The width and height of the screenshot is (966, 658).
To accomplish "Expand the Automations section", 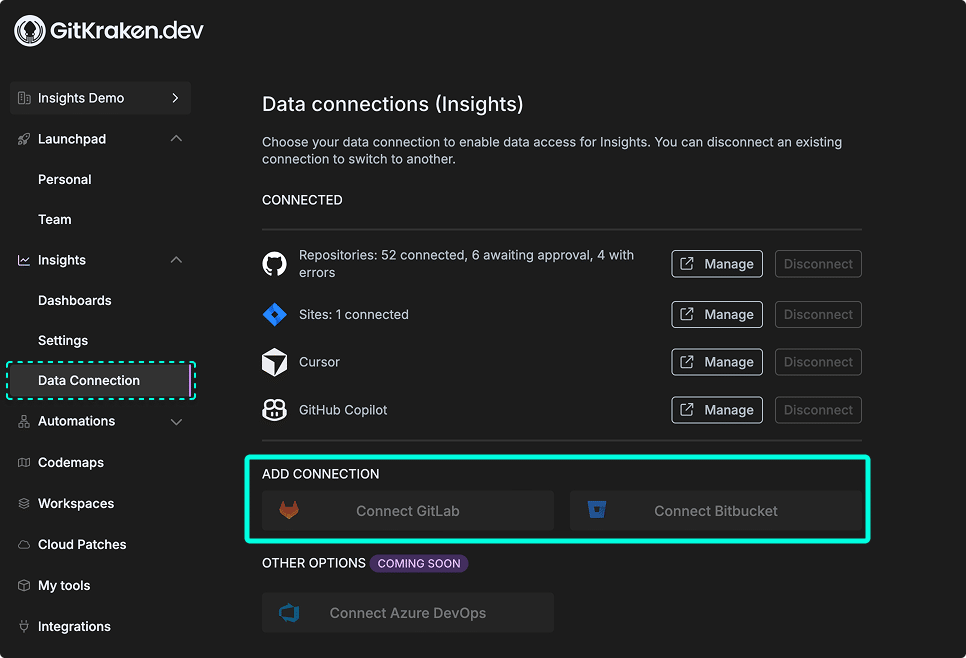I will coord(176,421).
